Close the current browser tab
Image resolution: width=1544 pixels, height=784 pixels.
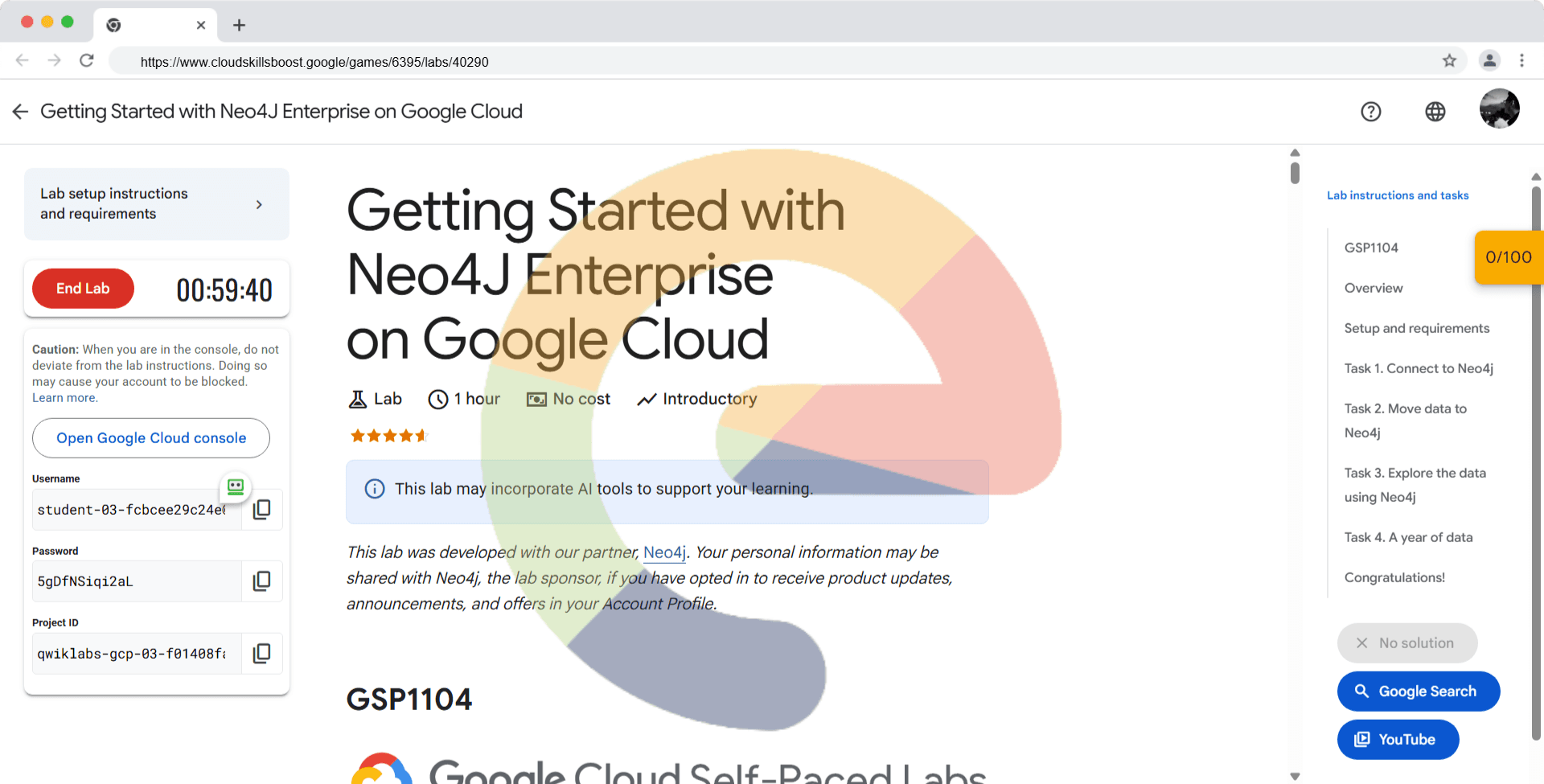coord(201,25)
